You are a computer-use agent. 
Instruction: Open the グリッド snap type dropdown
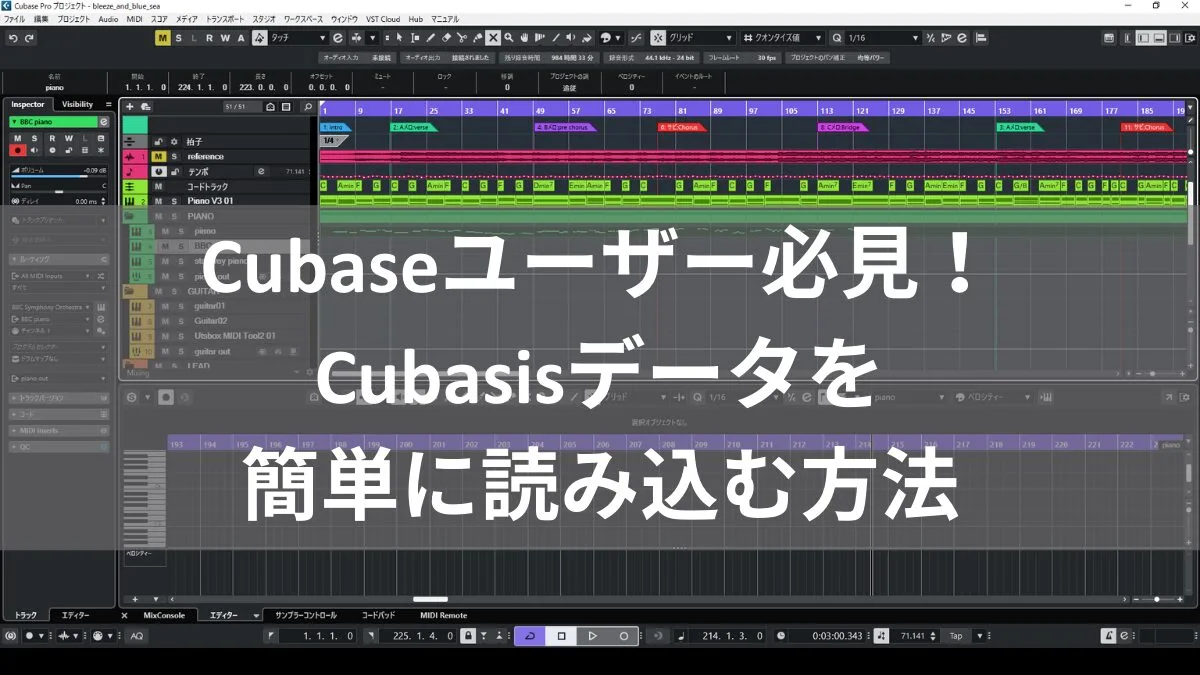700,38
